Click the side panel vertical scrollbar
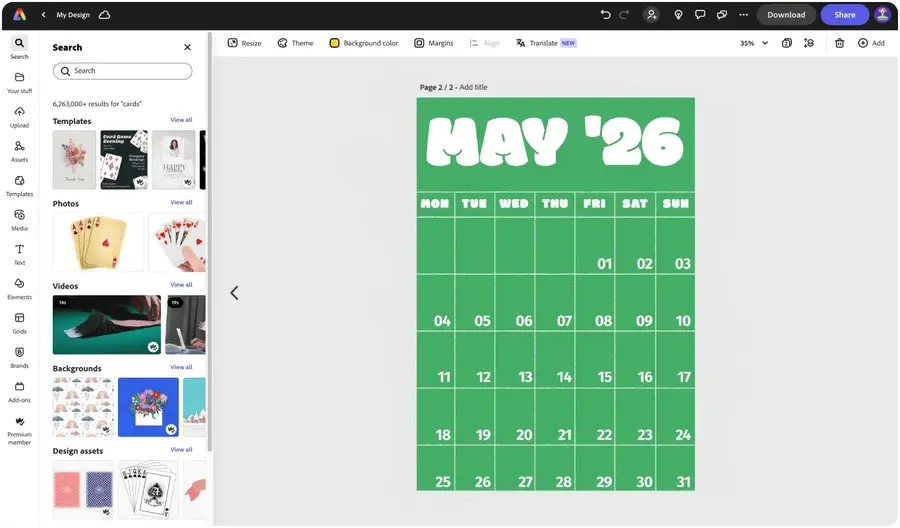 click(x=210, y=244)
